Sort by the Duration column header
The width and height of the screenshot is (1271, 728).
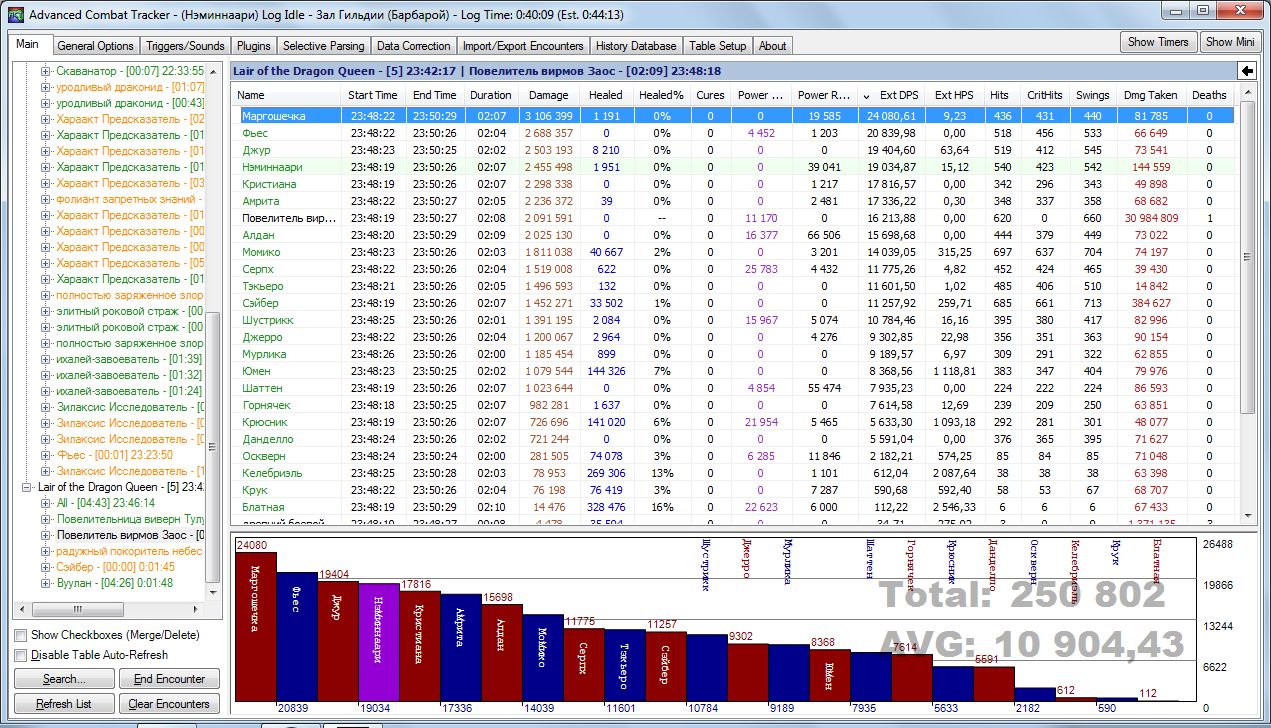491,95
